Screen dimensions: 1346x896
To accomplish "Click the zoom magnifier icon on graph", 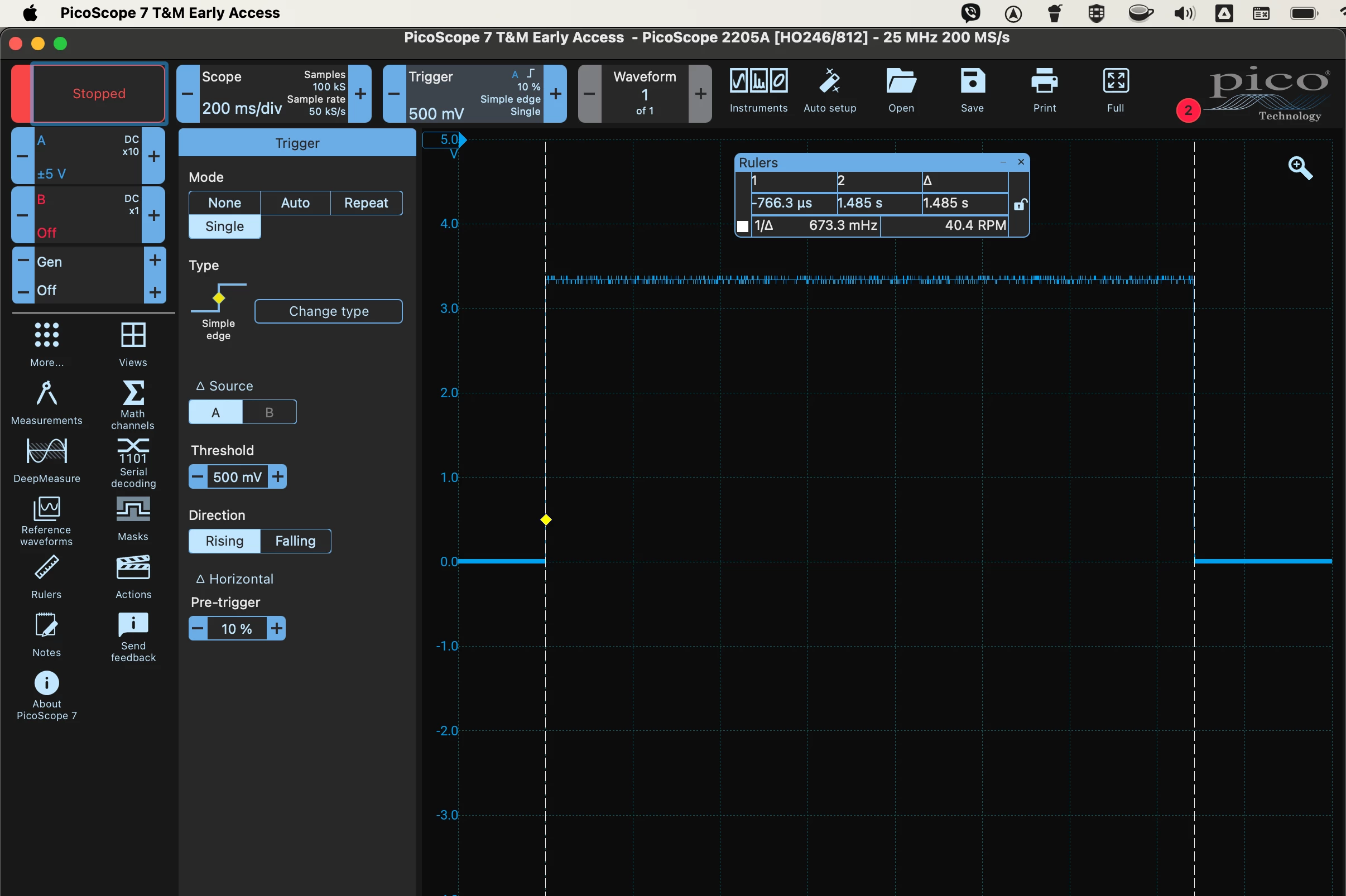I will [x=1300, y=168].
